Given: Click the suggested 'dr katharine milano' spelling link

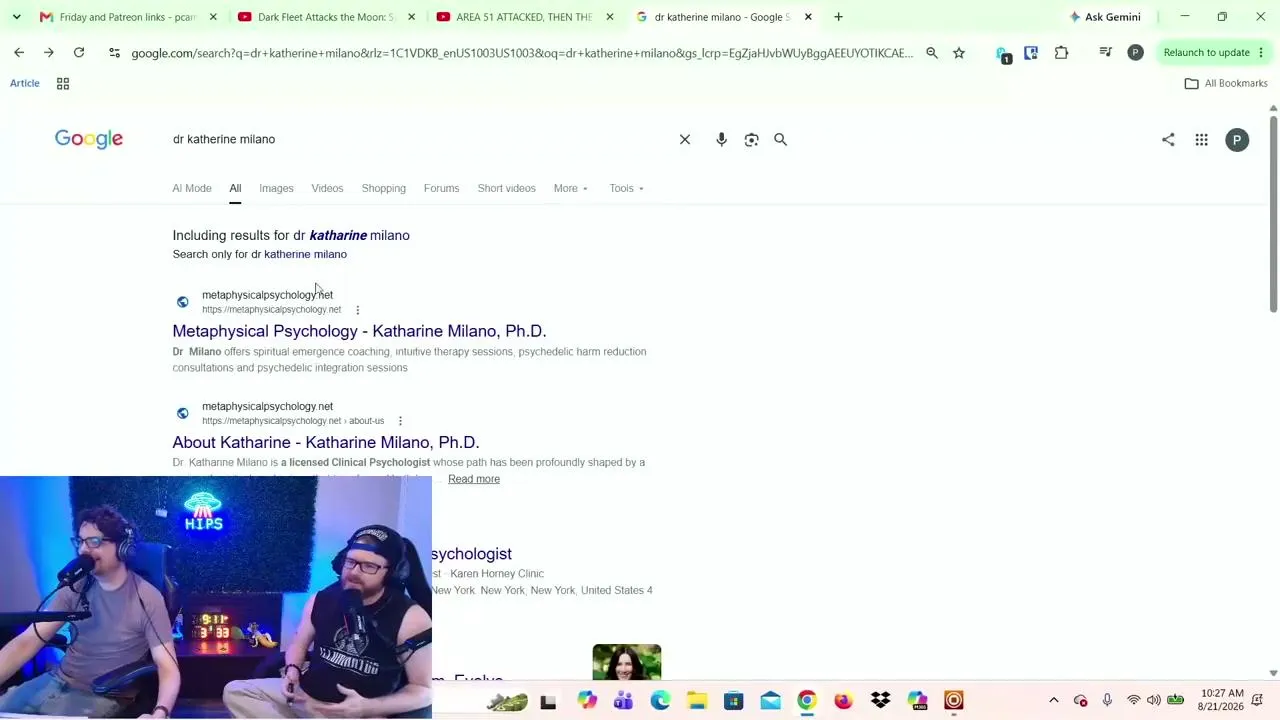Looking at the screenshot, I should click(351, 235).
